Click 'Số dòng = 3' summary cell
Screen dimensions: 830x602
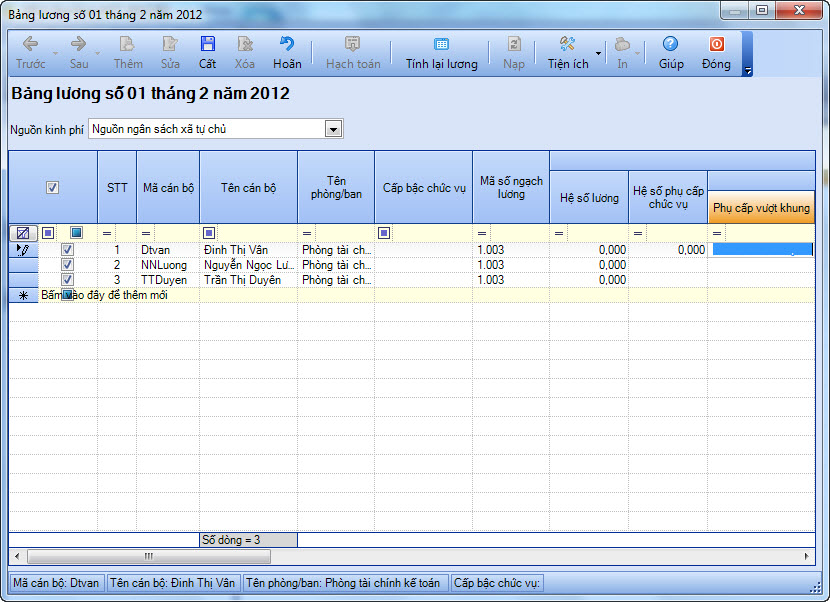[248, 540]
